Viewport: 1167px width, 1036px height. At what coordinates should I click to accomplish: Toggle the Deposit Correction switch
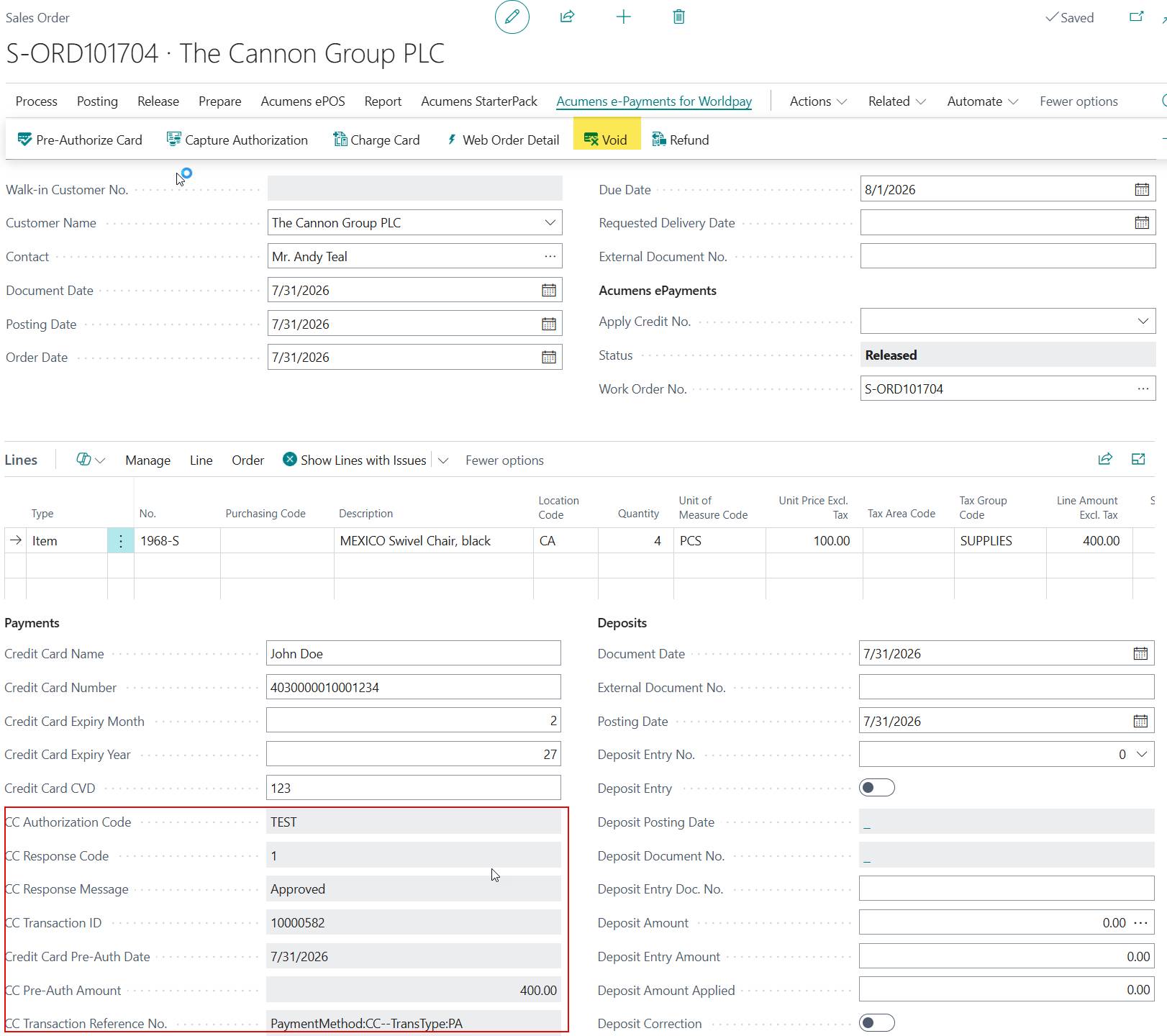click(x=877, y=1023)
